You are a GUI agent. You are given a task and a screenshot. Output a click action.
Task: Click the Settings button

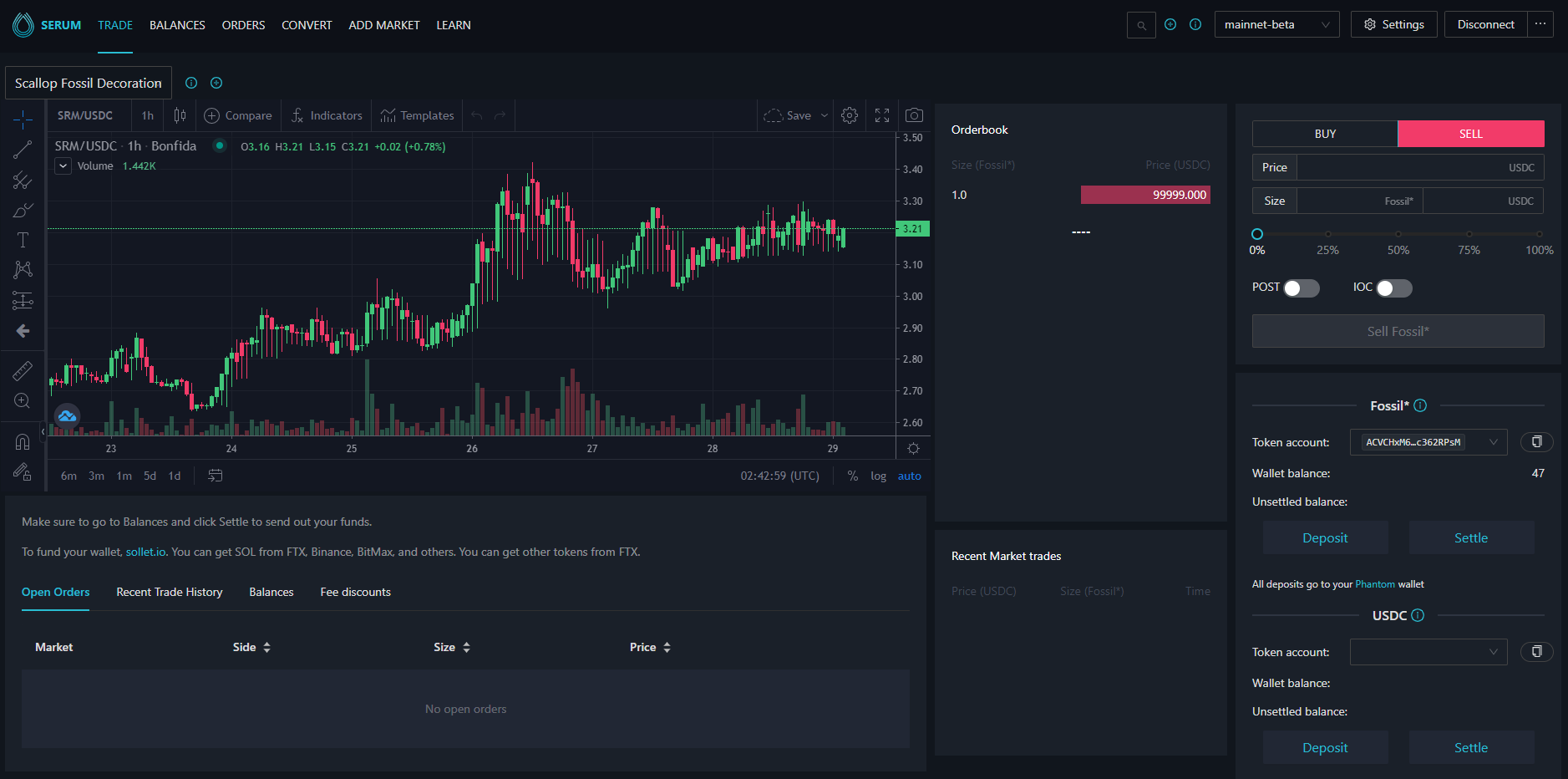coord(1393,24)
